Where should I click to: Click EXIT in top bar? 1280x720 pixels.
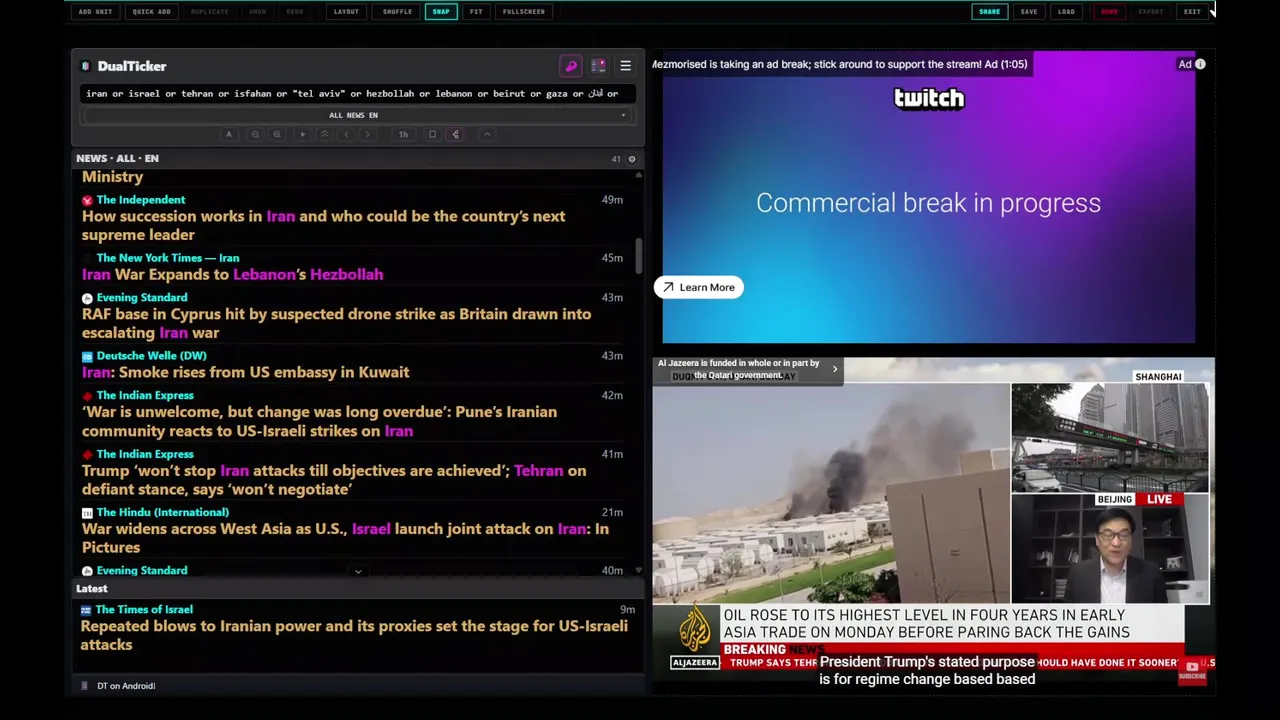click(1192, 12)
